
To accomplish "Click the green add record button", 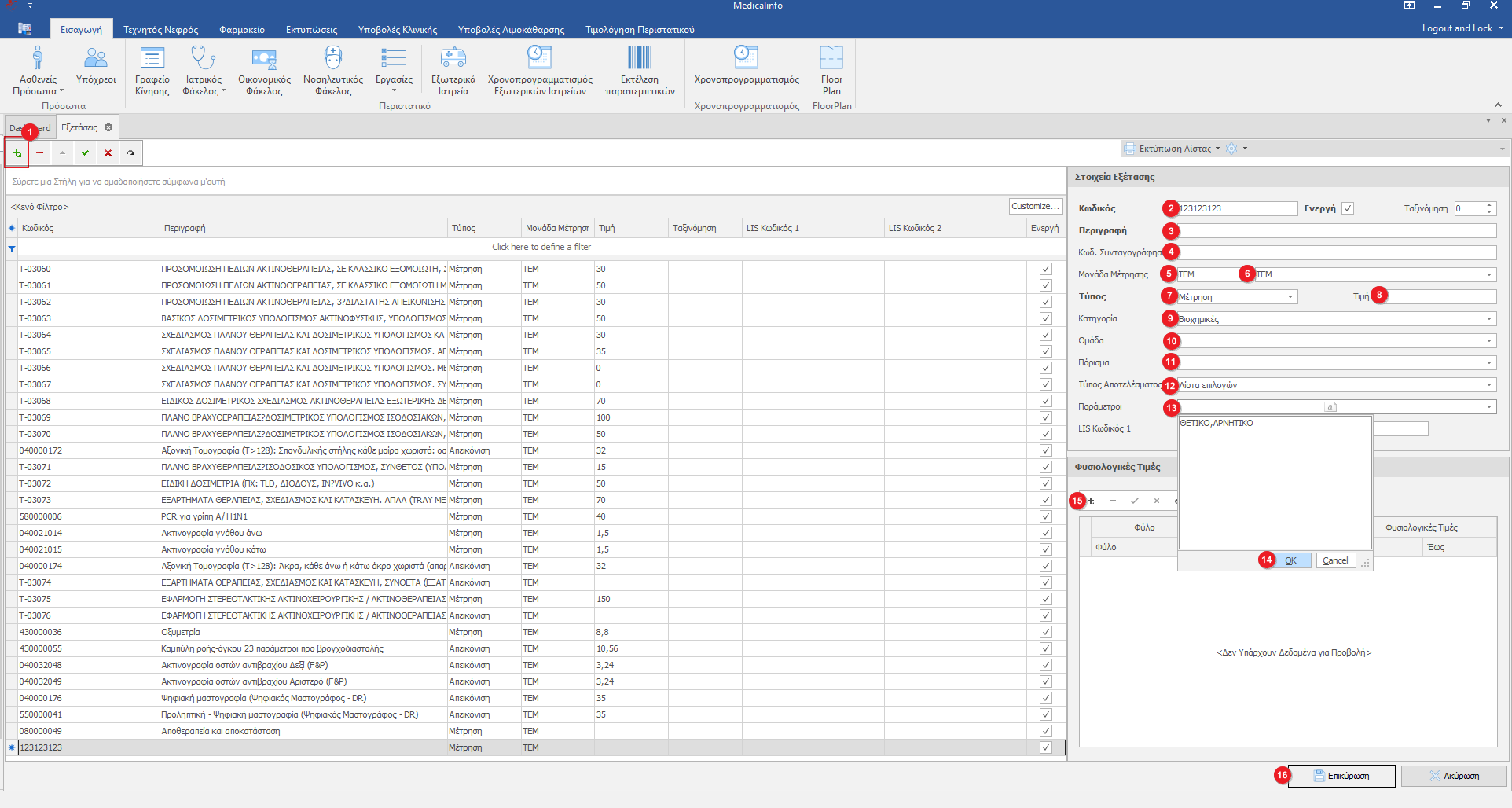I will click(17, 153).
